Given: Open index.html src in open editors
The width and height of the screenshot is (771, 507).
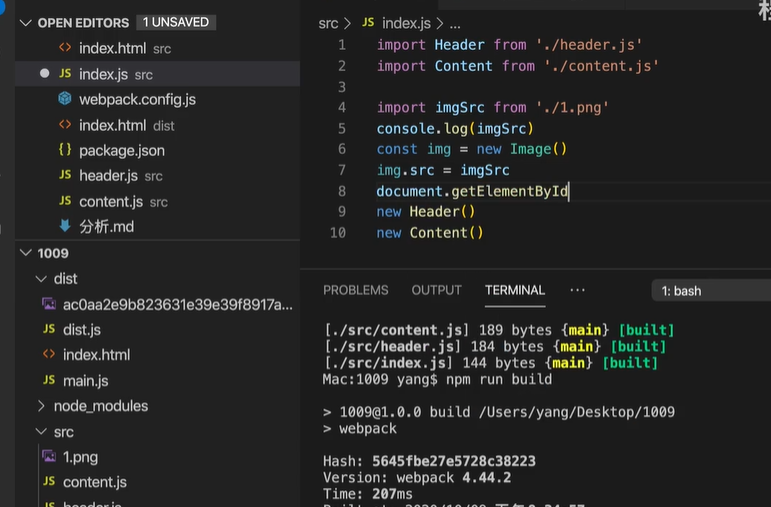Looking at the screenshot, I should point(157,48).
